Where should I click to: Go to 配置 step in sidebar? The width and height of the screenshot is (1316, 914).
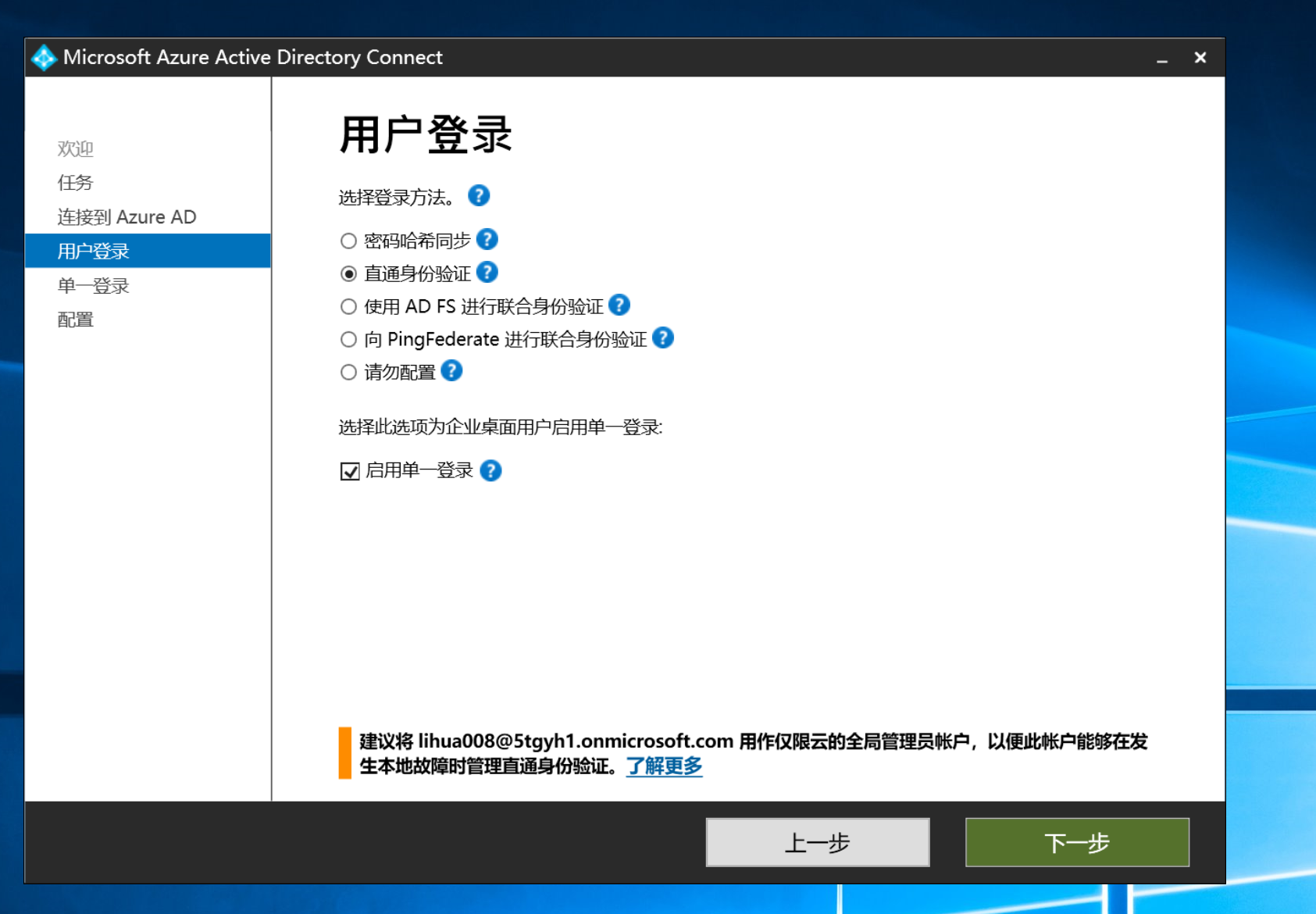coord(75,320)
